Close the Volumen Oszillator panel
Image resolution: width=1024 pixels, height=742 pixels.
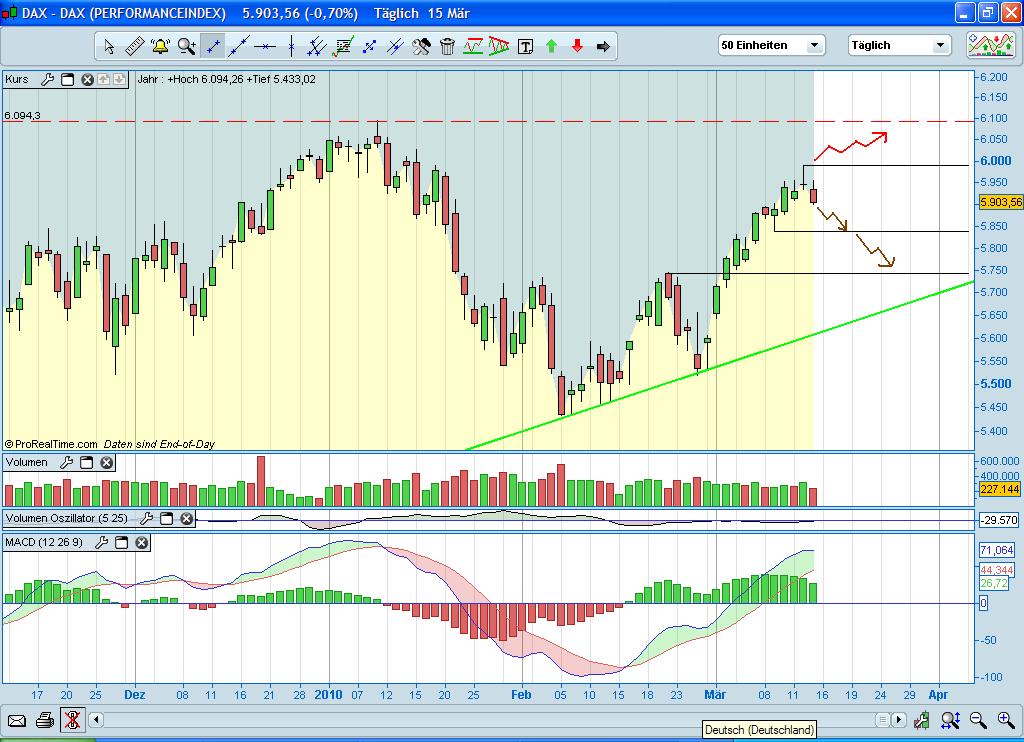point(187,519)
